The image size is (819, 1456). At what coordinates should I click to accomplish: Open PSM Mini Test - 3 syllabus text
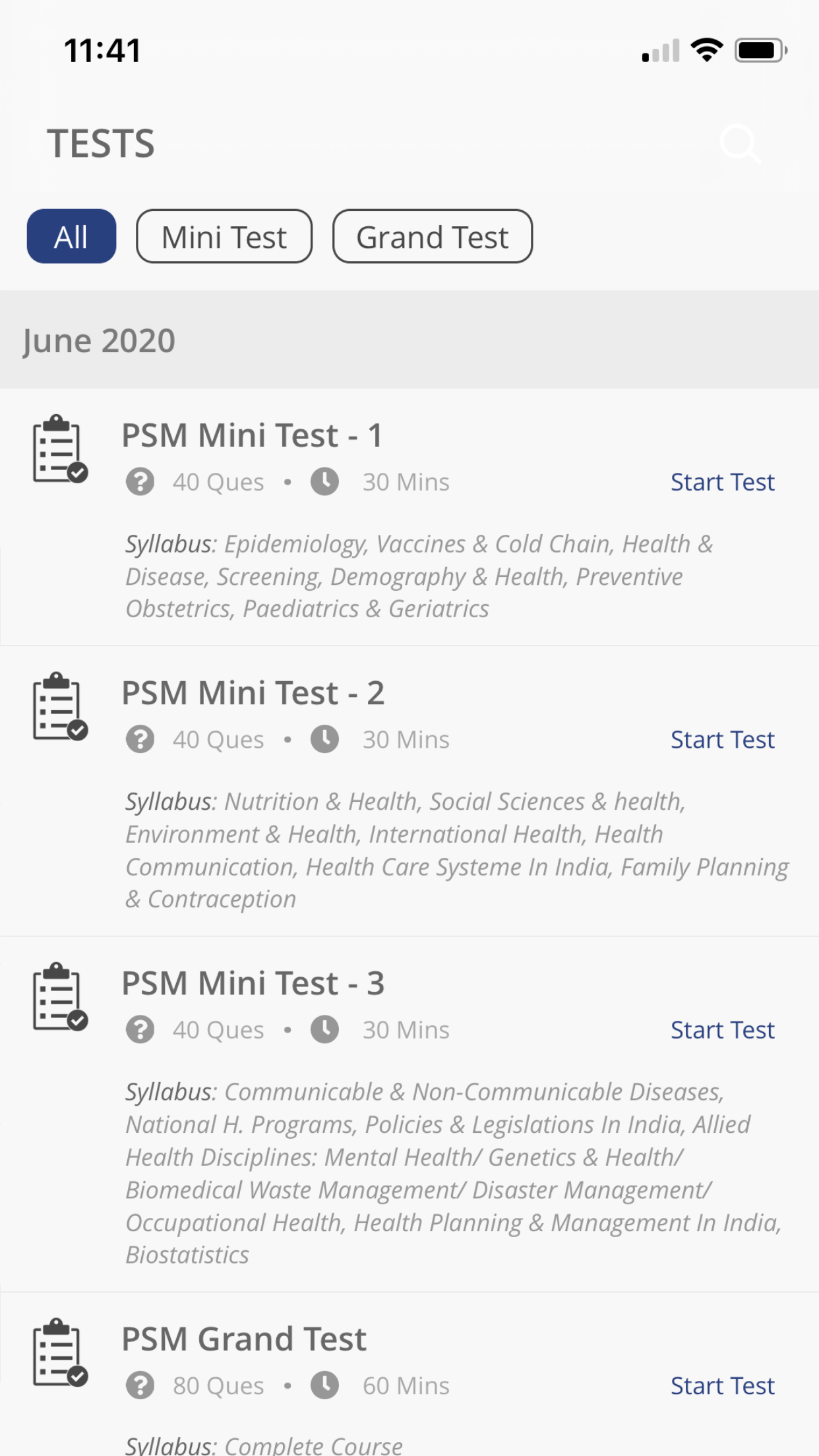[454, 1173]
